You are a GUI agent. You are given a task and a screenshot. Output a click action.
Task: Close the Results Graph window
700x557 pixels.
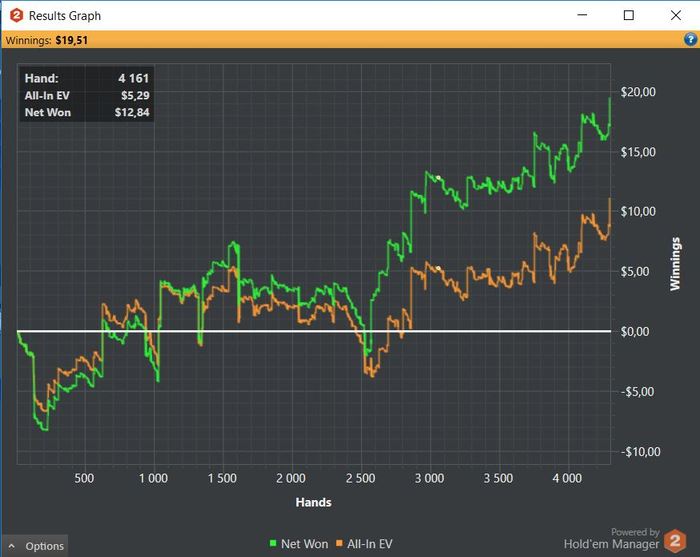pos(676,15)
